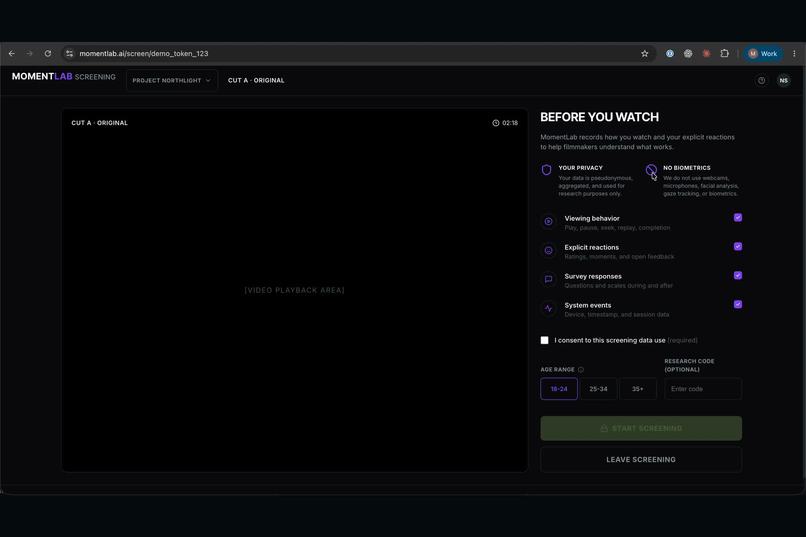Check the consent to screening data checkbox
Image resolution: width=806 pixels, height=537 pixels.
point(544,340)
